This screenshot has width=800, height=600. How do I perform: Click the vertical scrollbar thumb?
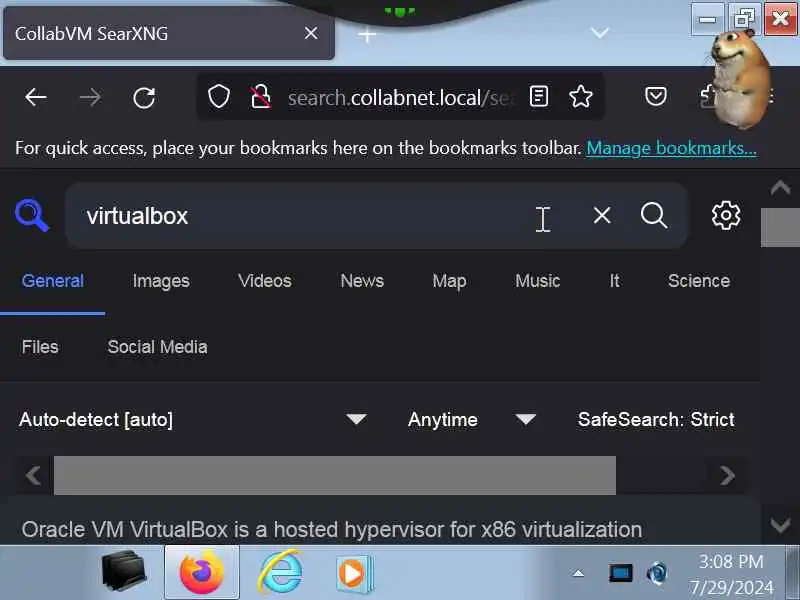(x=780, y=228)
